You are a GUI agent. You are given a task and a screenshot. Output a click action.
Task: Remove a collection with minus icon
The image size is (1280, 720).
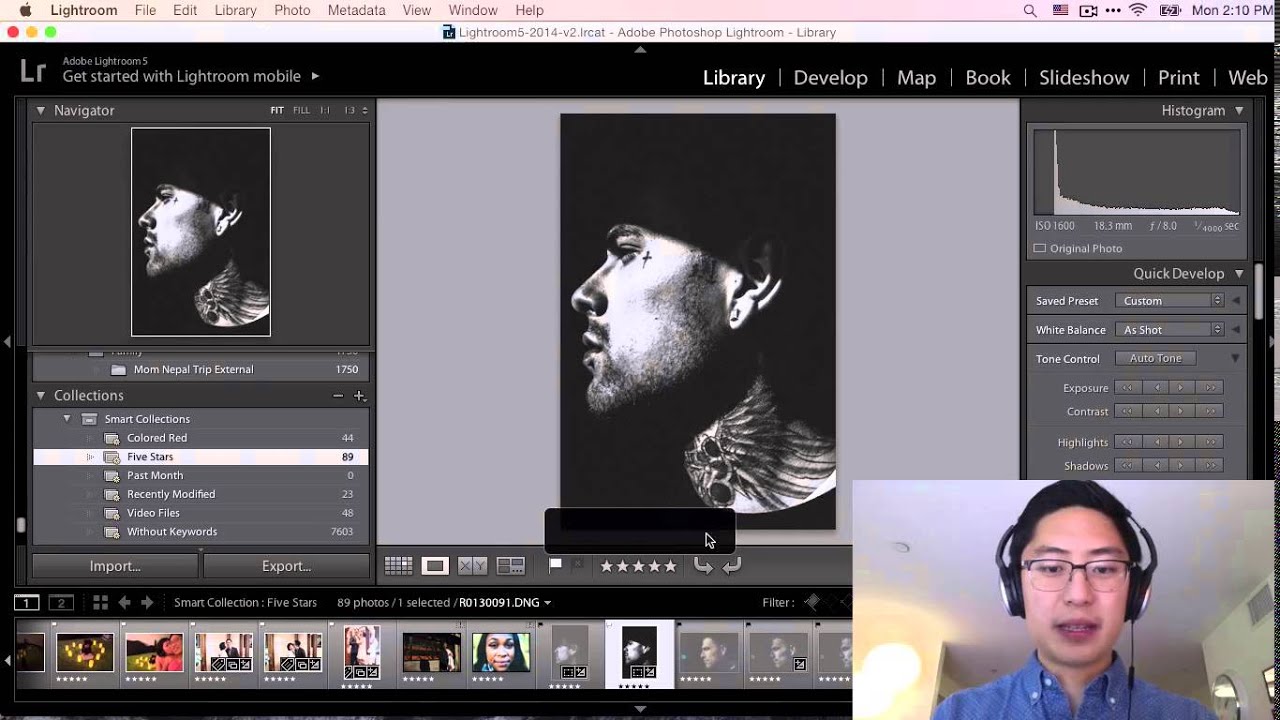click(x=338, y=396)
